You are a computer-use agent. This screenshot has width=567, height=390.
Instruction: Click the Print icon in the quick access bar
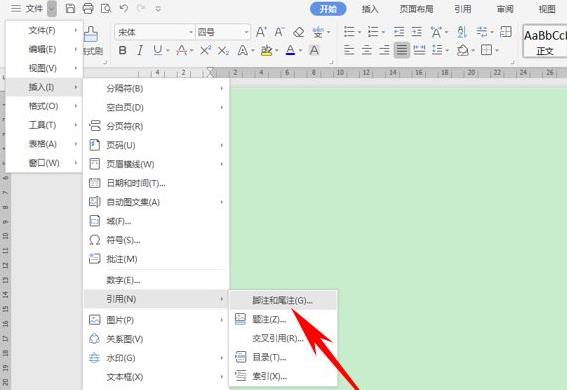pos(88,8)
